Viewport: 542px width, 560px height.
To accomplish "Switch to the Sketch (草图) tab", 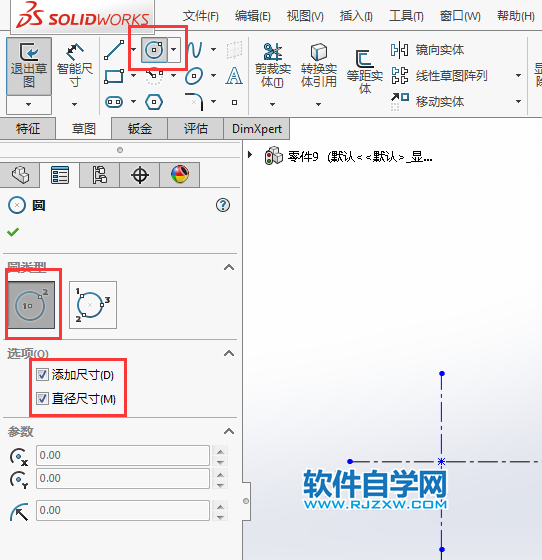I will [x=84, y=129].
